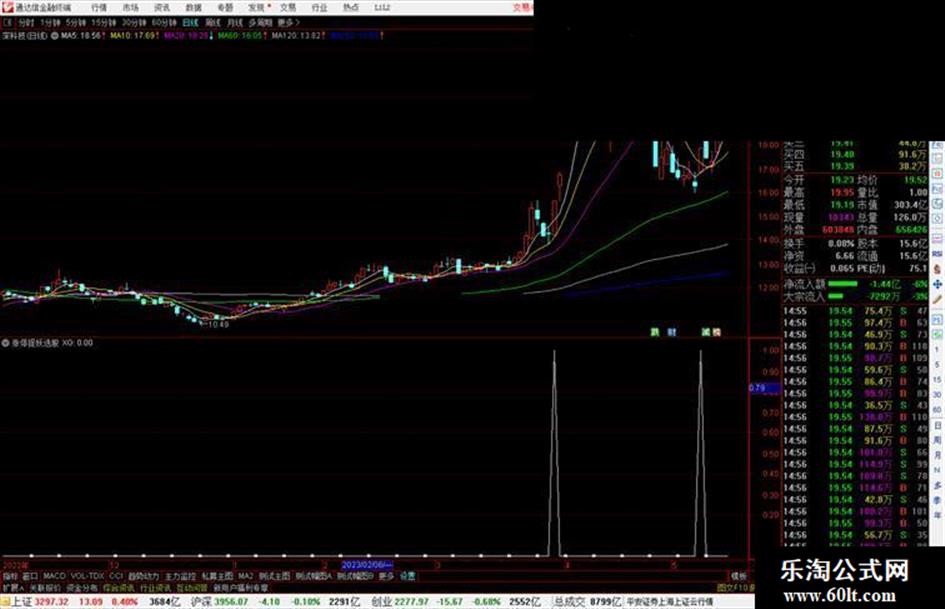Image resolution: width=945 pixels, height=609 pixels.
Task: Click the 最高 19.95 value
Action: coord(842,192)
